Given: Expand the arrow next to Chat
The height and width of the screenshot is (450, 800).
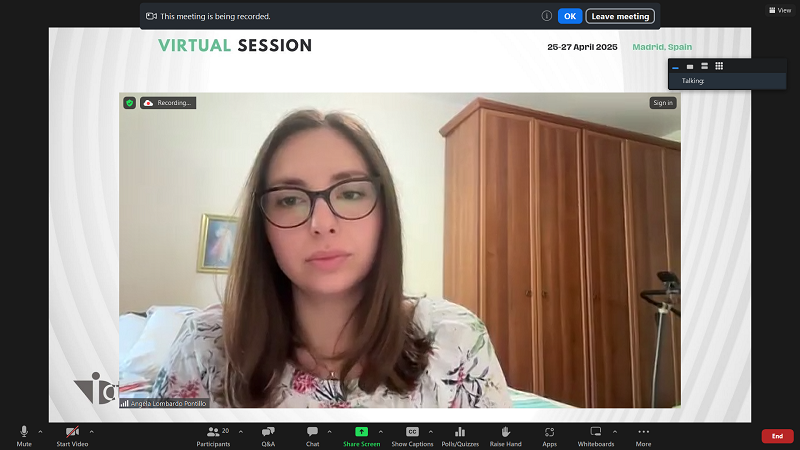Looking at the screenshot, I should tap(329, 431).
